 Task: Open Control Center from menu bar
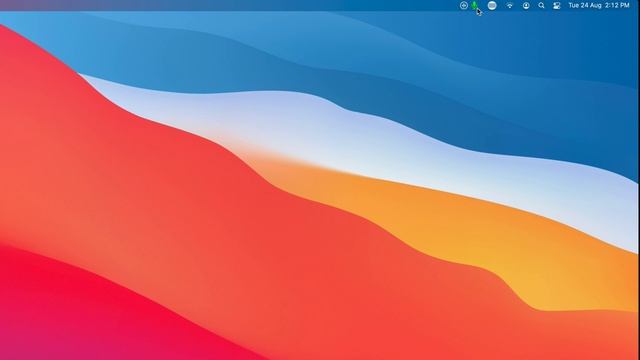pos(557,6)
